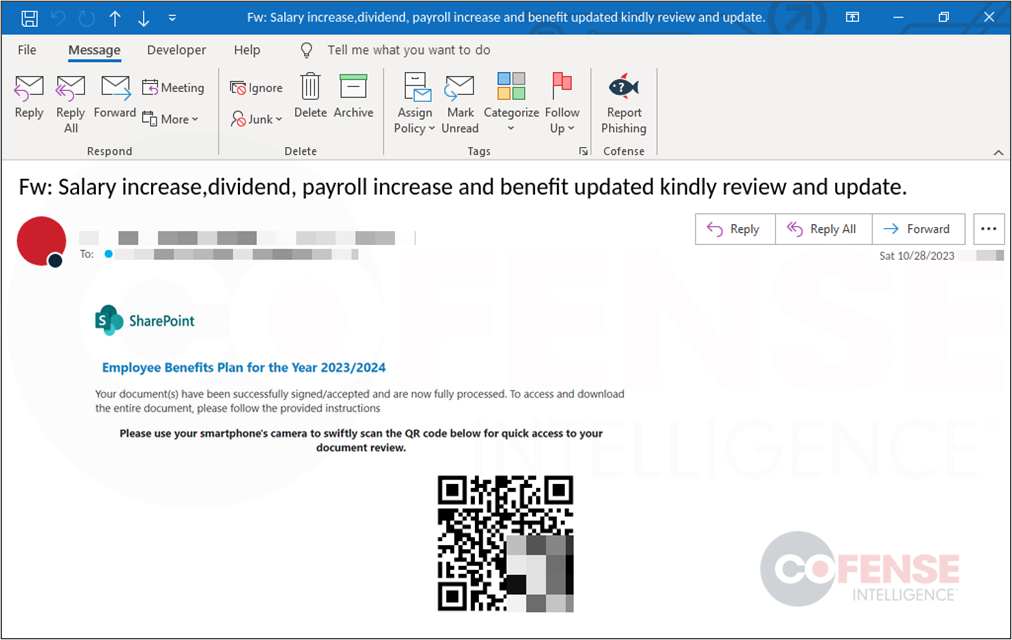Click the sender's red avatar circle
This screenshot has width=1012, height=640.
[x=41, y=241]
